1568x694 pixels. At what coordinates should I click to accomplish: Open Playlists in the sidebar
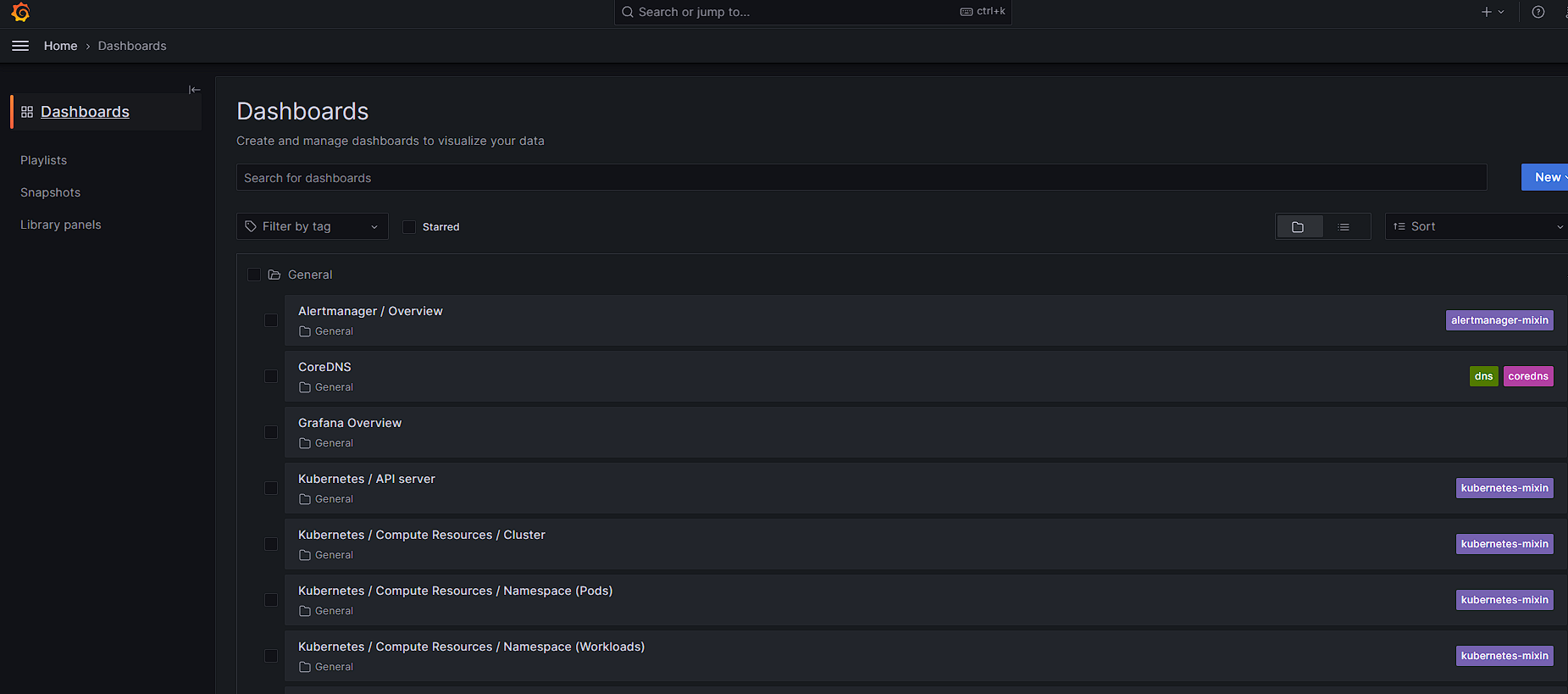(43, 160)
